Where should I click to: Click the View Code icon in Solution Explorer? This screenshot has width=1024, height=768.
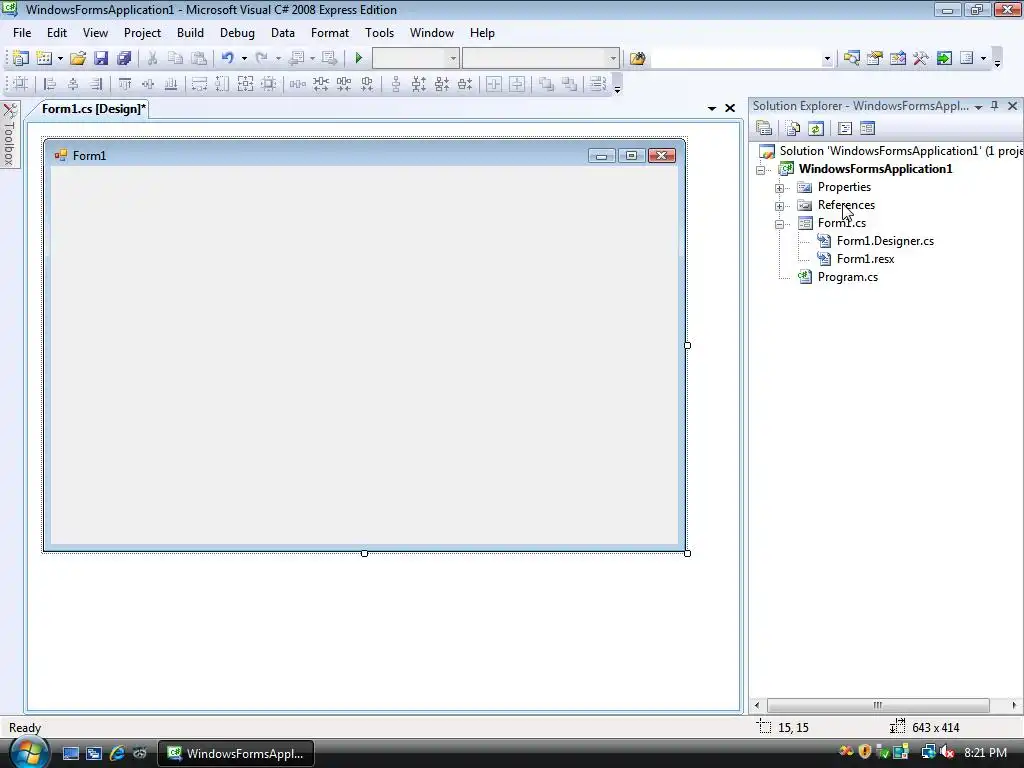click(x=844, y=128)
